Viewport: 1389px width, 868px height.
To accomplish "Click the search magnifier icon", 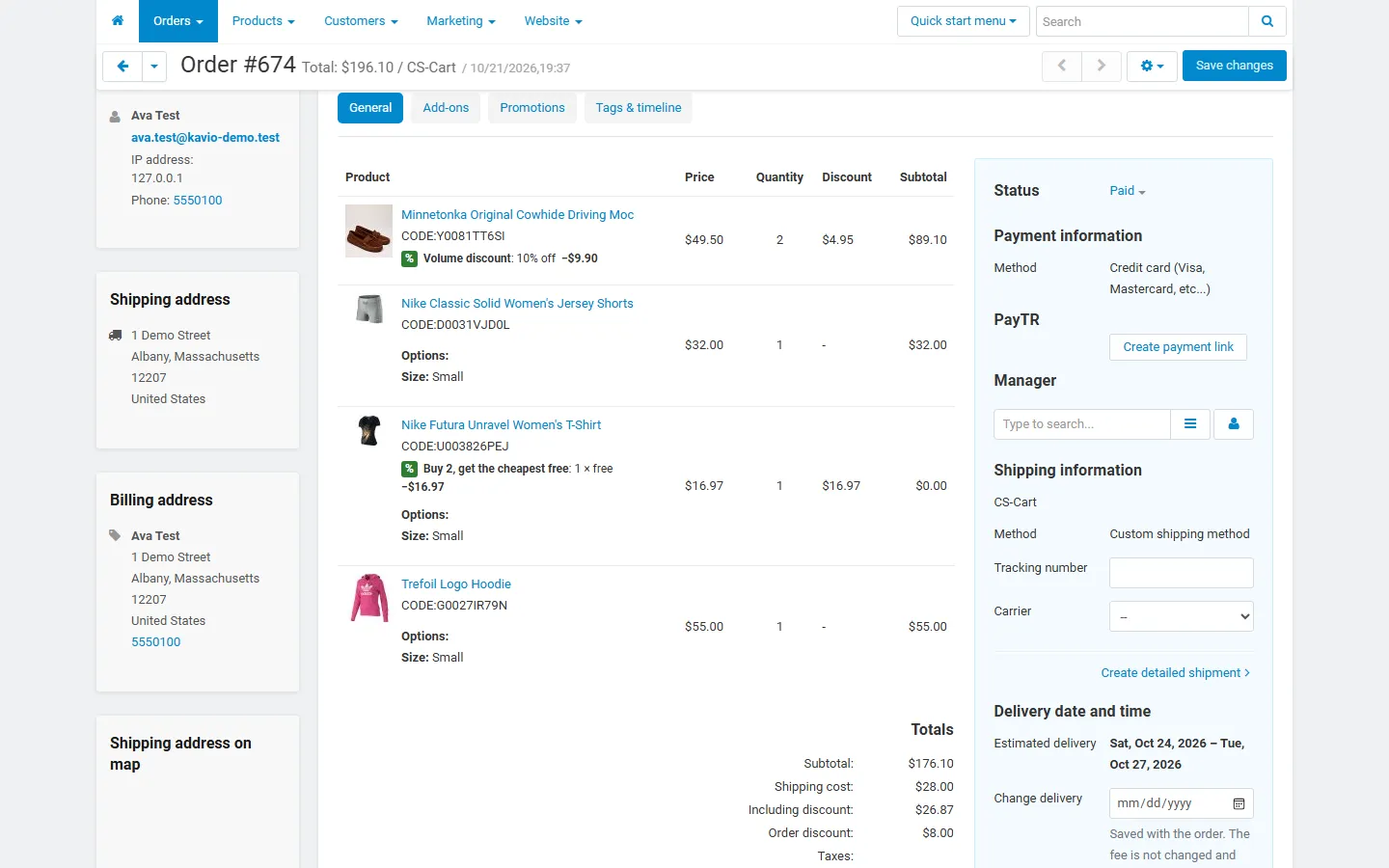I will pyautogui.click(x=1267, y=21).
